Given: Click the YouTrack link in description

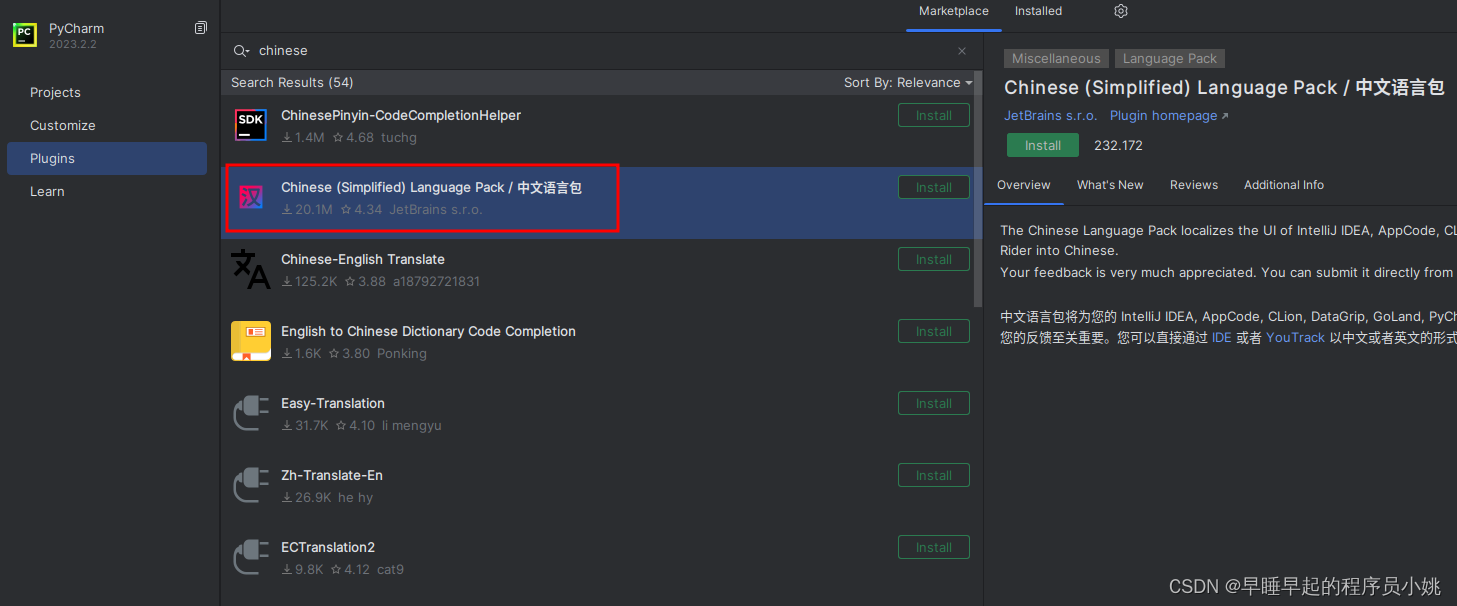Looking at the screenshot, I should pos(1295,338).
